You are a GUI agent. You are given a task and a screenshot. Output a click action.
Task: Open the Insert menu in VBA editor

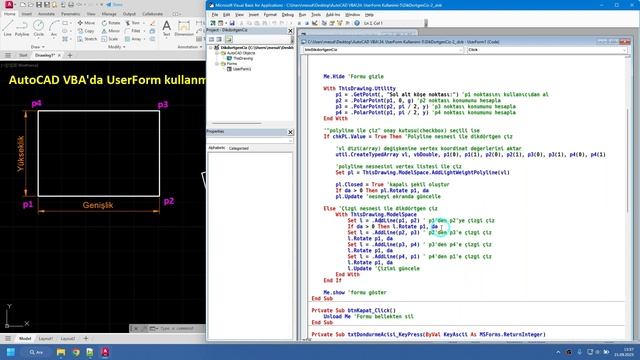tap(253, 15)
